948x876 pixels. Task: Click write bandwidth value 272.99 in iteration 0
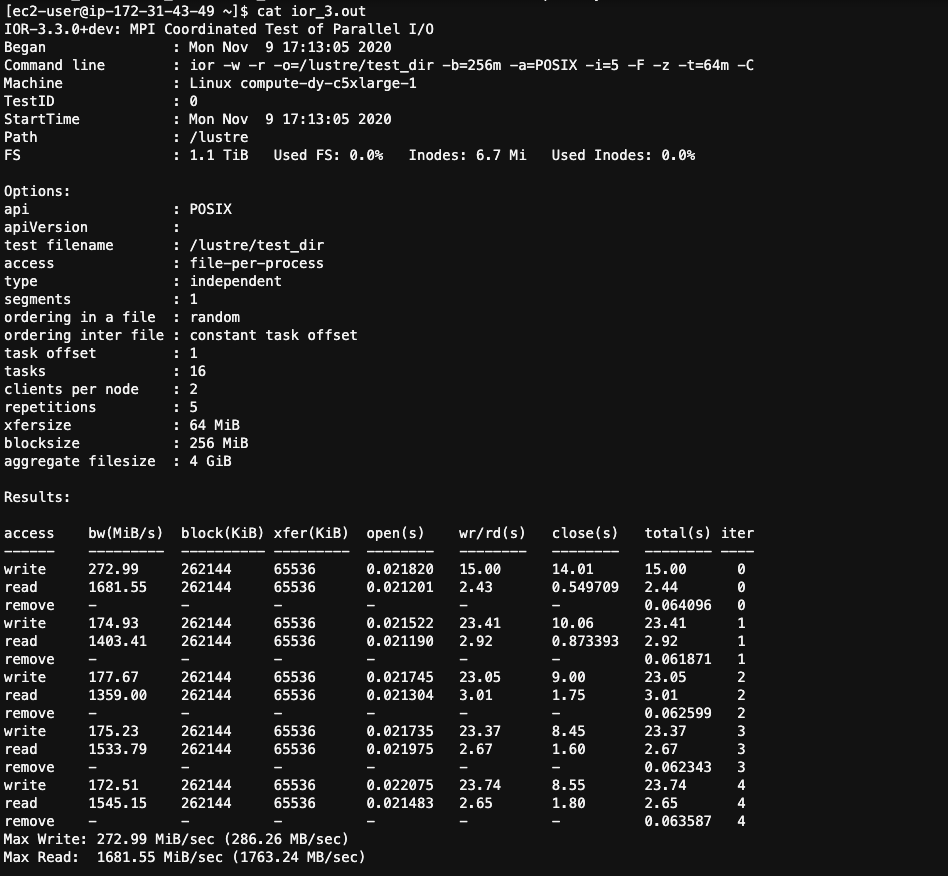coord(113,569)
